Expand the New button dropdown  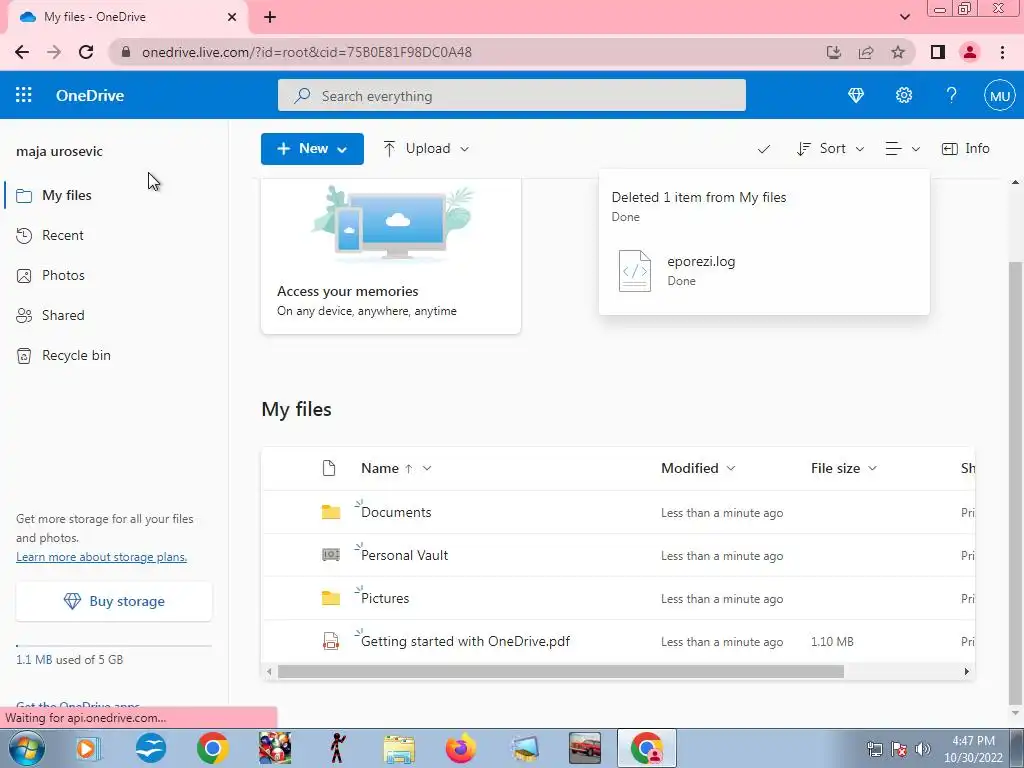click(x=342, y=150)
